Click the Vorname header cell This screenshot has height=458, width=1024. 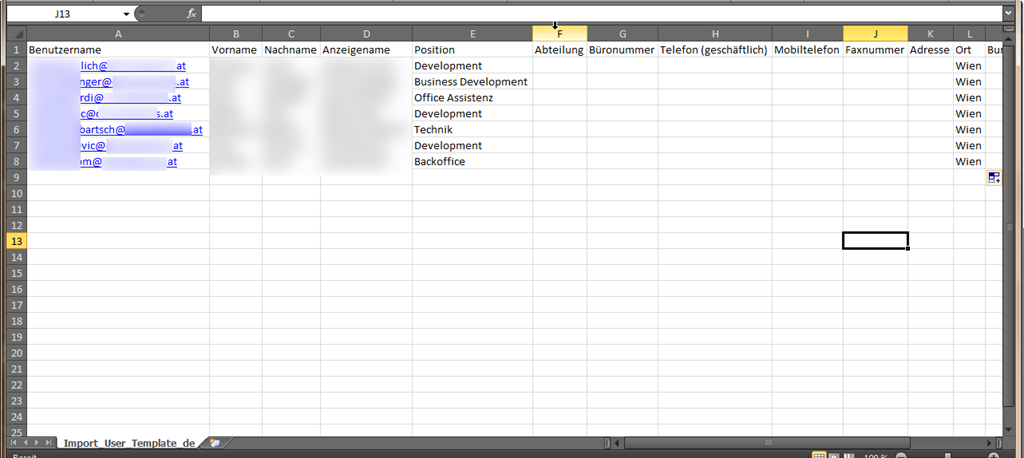pos(236,50)
